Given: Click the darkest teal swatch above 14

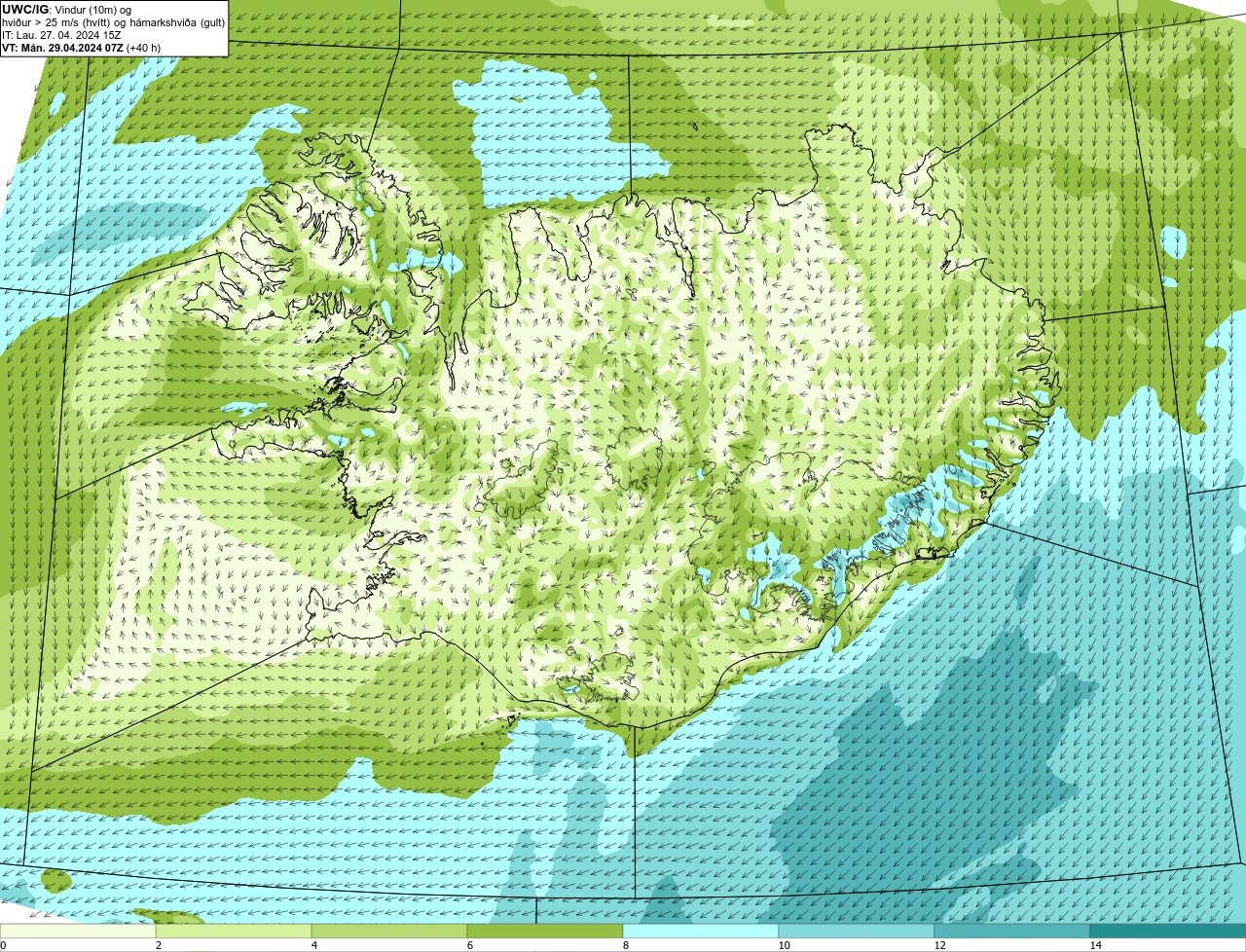Looking at the screenshot, I should pyautogui.click(x=1168, y=931).
